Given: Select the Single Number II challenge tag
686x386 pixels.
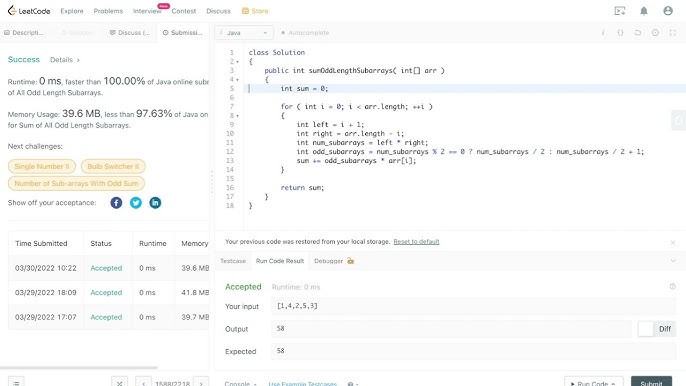Looking at the screenshot, I should coord(42,166).
